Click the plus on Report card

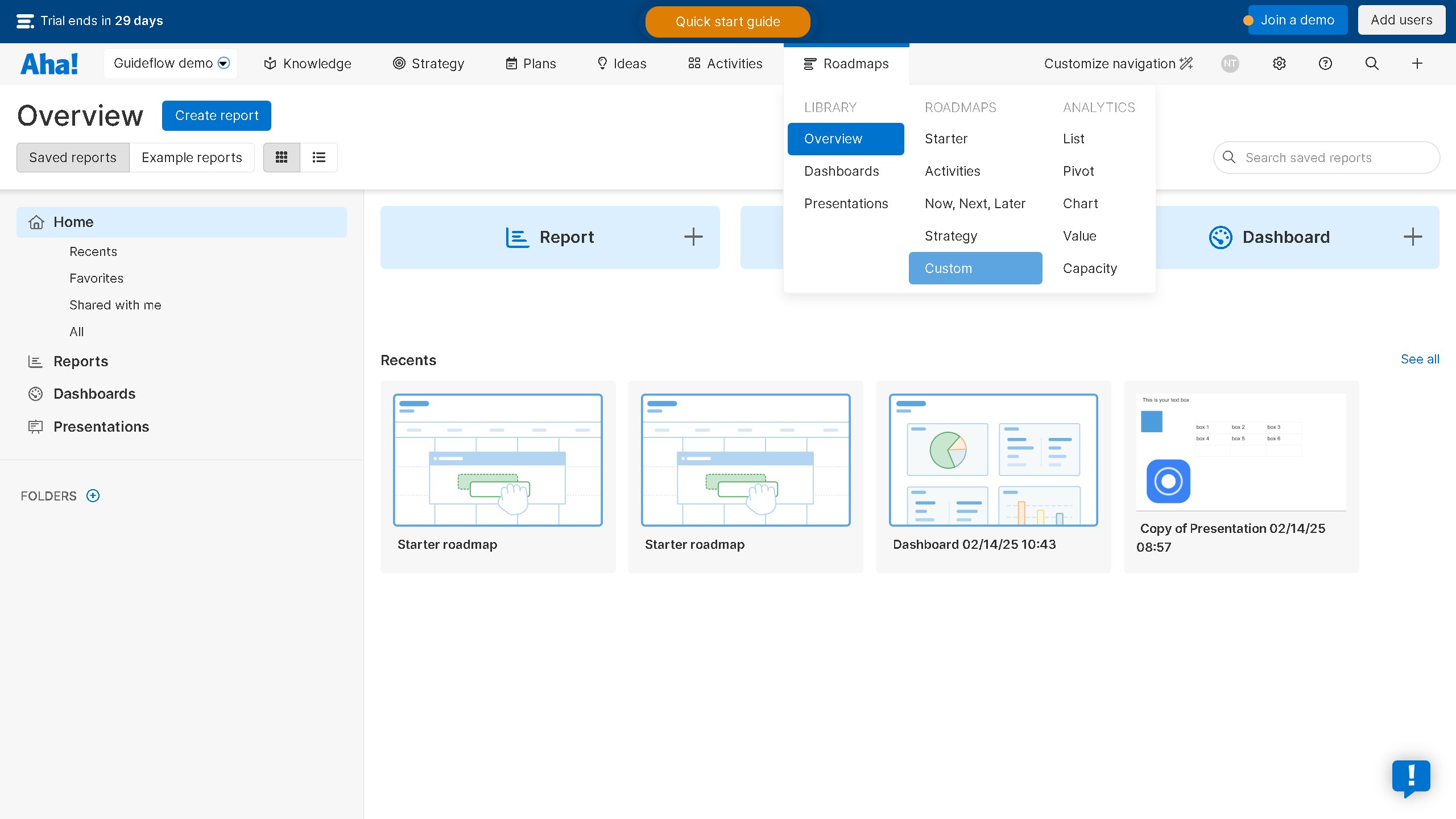(x=693, y=237)
